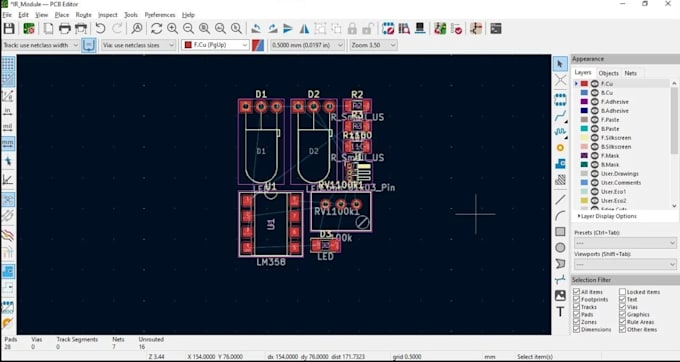Image resolution: width=680 pixels, height=362 pixels.
Task: Expand Layer Display Options
Action: pyautogui.click(x=607, y=216)
